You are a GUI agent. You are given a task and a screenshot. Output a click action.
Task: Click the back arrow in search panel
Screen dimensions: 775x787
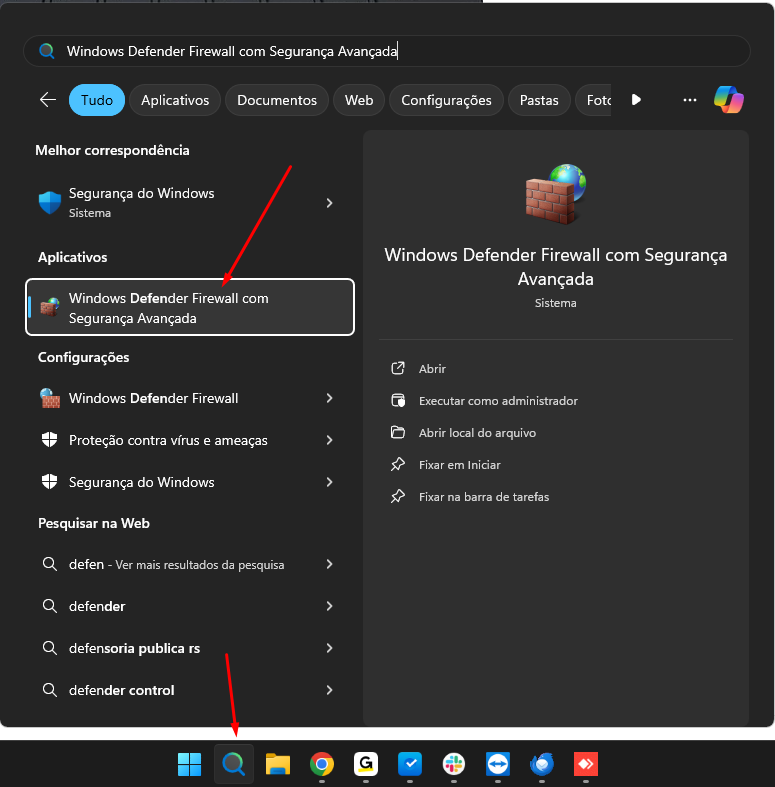47,100
